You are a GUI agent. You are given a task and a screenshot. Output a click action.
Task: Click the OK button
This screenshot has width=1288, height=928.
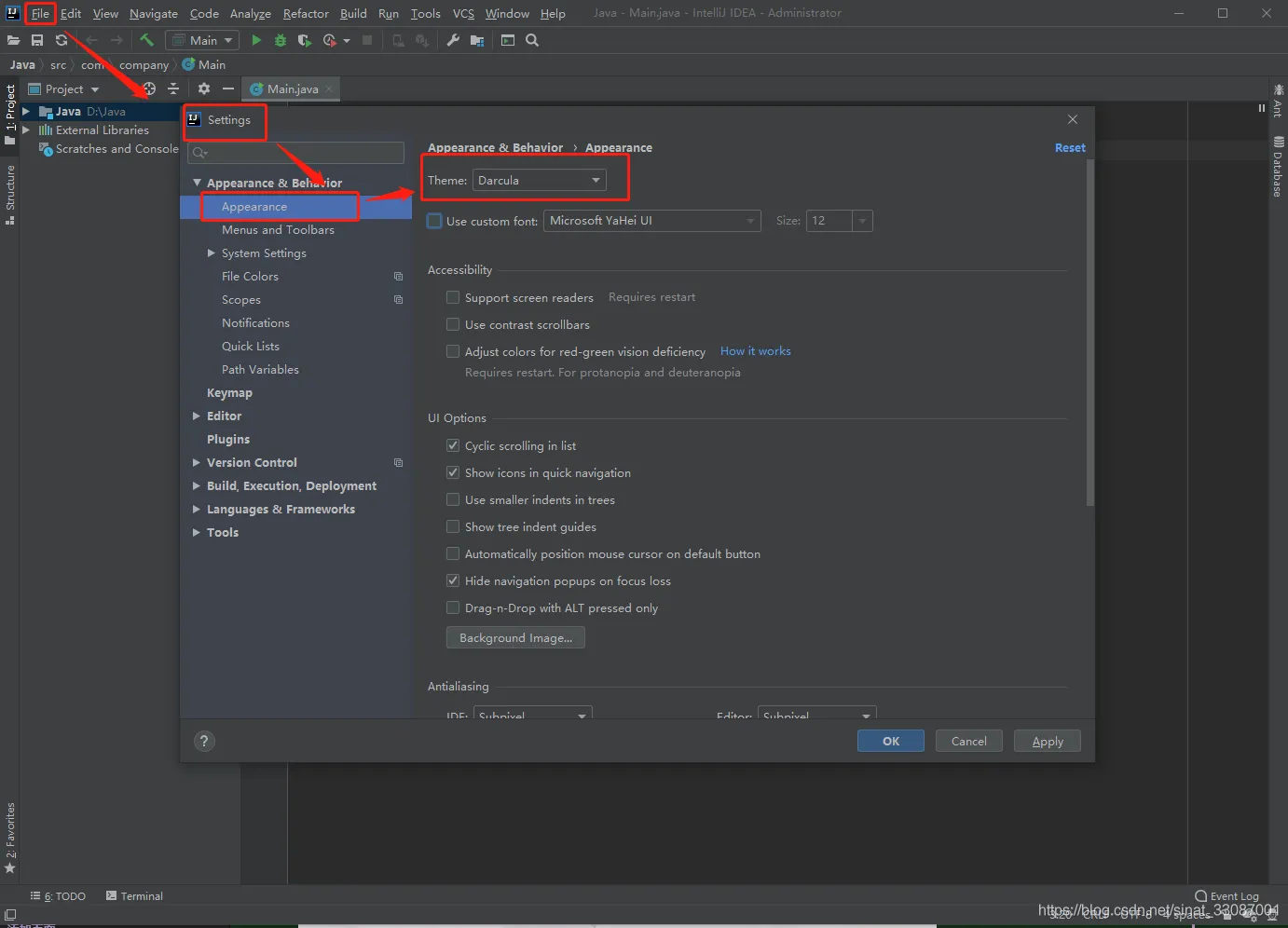click(891, 741)
